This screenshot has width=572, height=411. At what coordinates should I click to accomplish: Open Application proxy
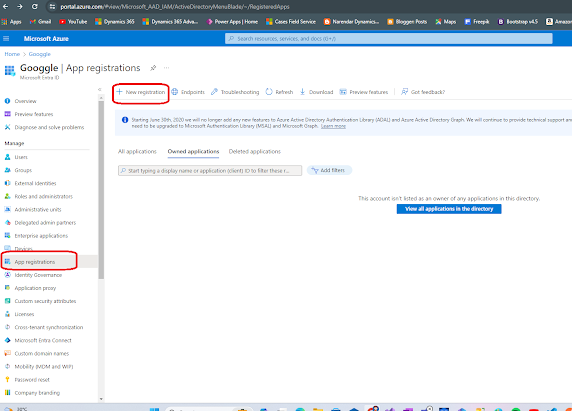click(x=35, y=288)
